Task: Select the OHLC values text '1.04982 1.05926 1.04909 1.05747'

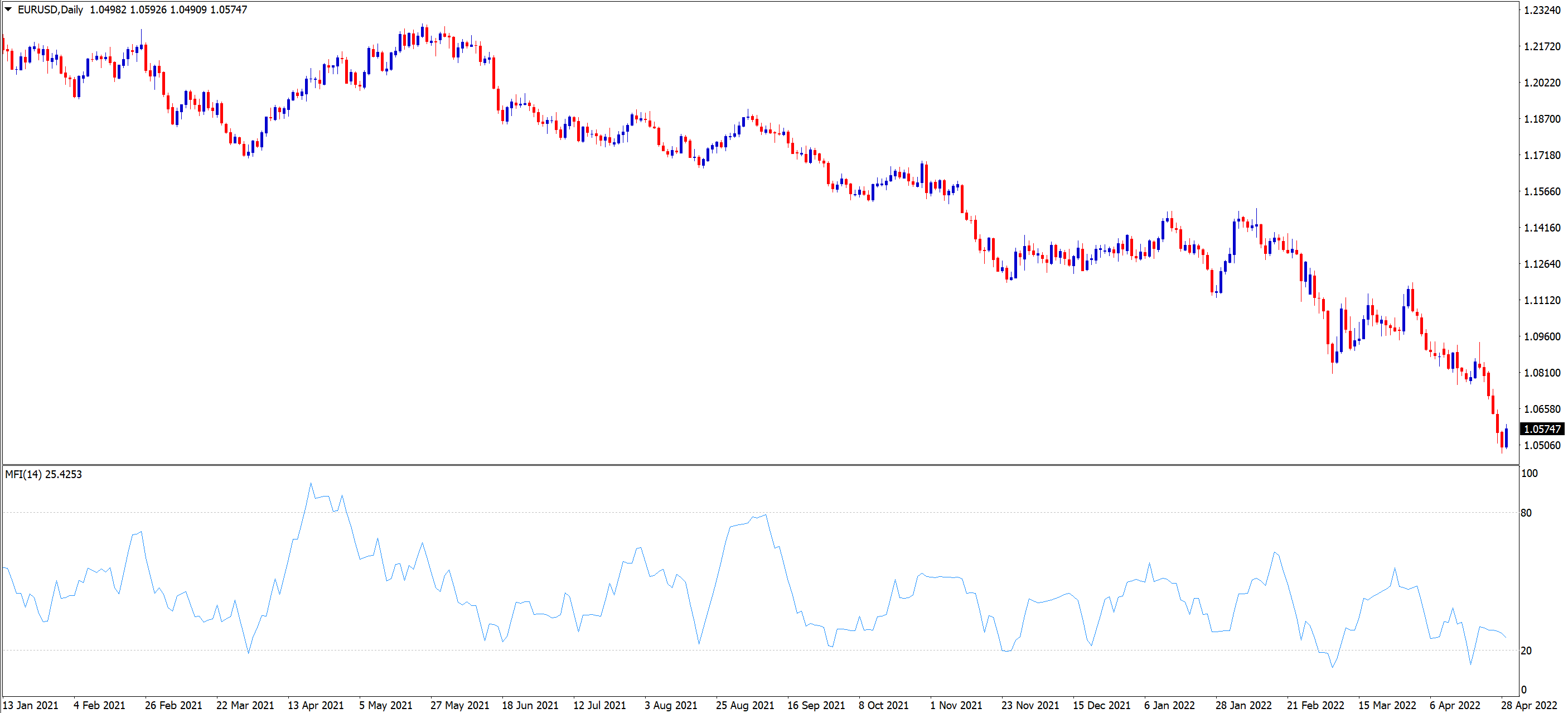Action: (x=168, y=9)
